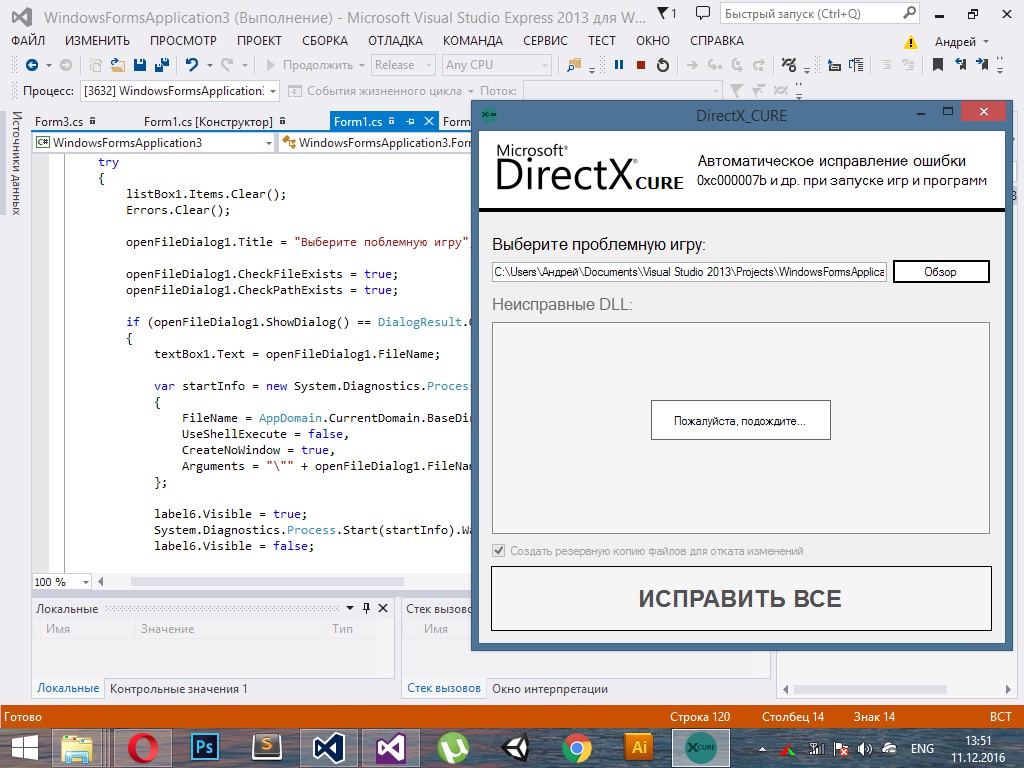Open the СЕРВИС menu
The width and height of the screenshot is (1024, 768).
(545, 40)
